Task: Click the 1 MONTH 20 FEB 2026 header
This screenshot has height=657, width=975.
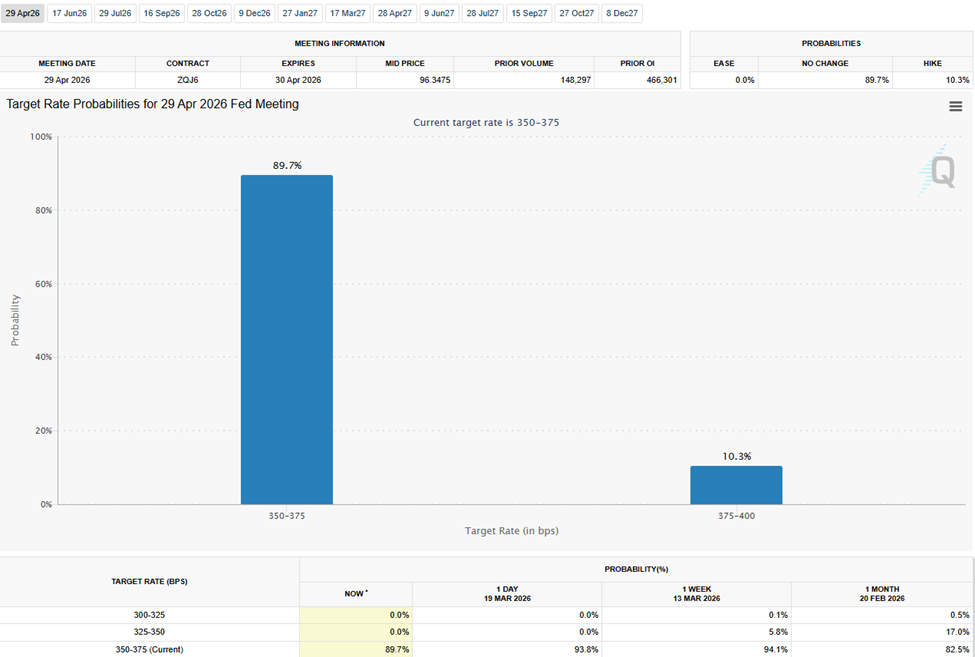Action: tap(882, 594)
